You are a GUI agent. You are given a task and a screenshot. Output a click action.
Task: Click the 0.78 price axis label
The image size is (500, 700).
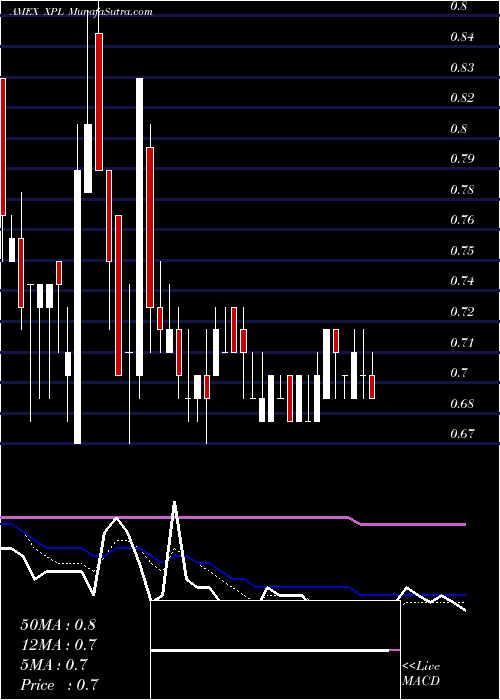(462, 190)
